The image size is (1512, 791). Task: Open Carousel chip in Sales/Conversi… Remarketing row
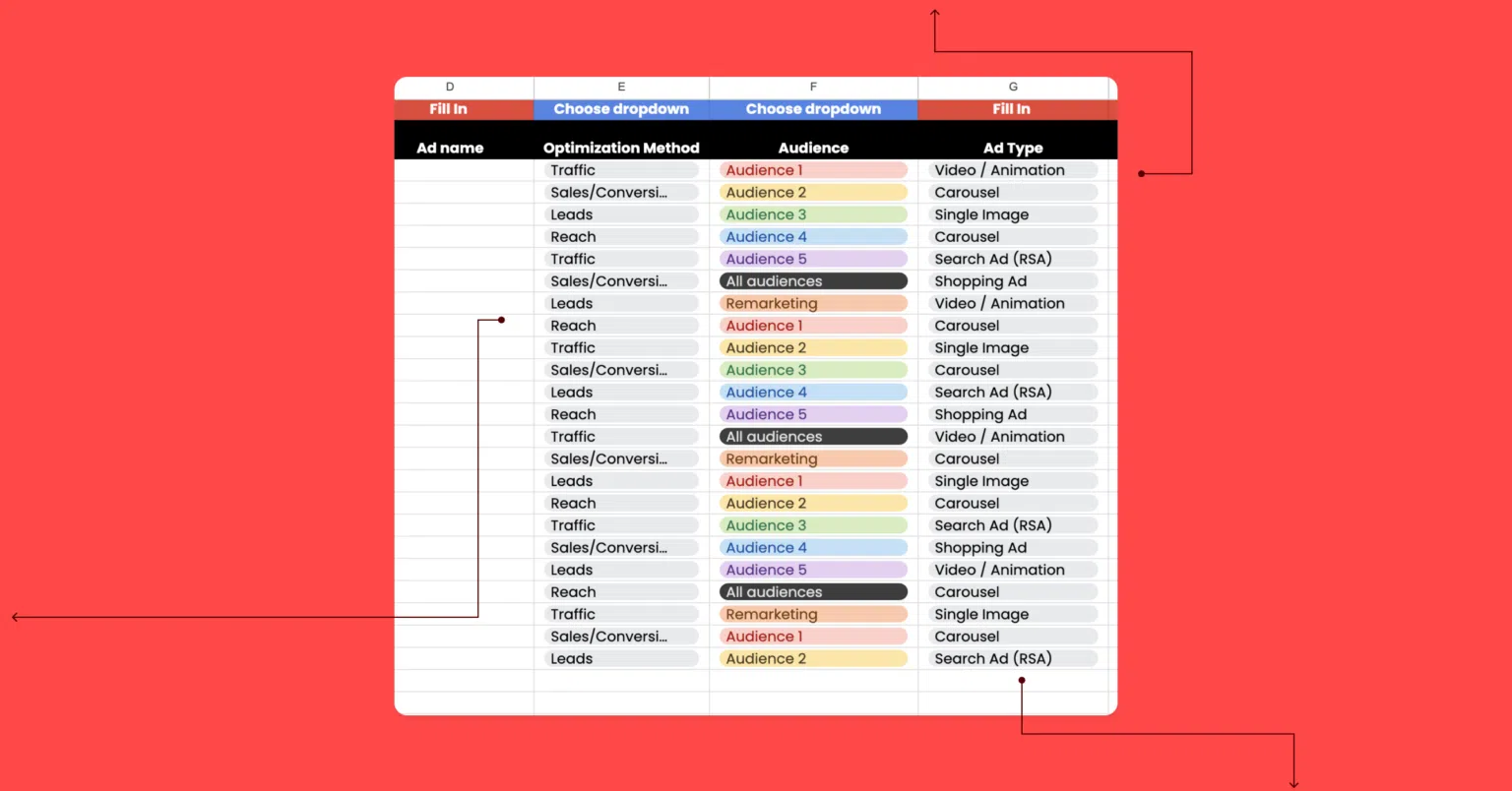1013,458
